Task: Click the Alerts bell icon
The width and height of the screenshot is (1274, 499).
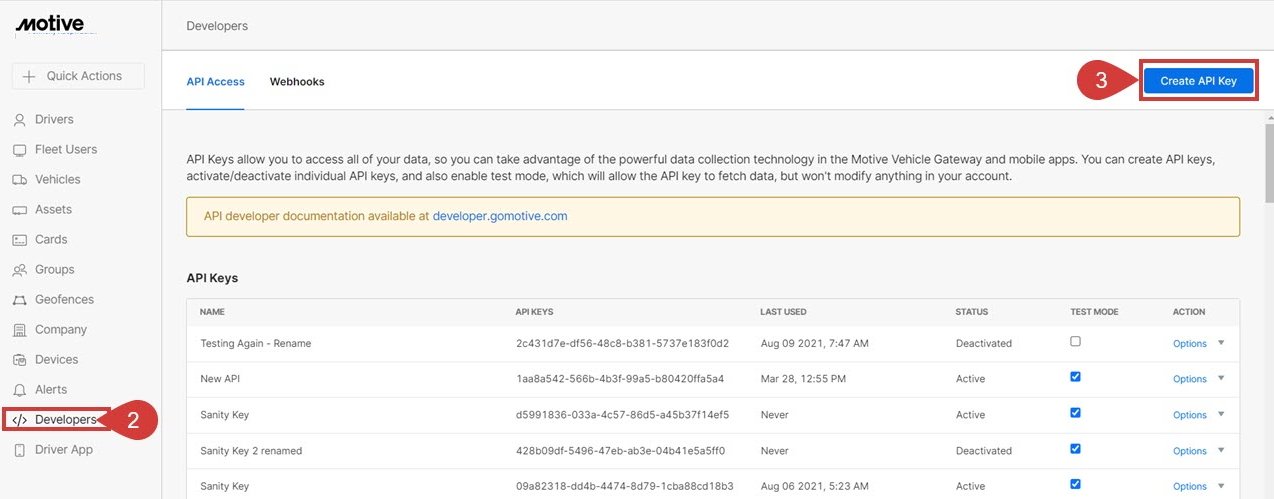Action: pyautogui.click(x=19, y=390)
